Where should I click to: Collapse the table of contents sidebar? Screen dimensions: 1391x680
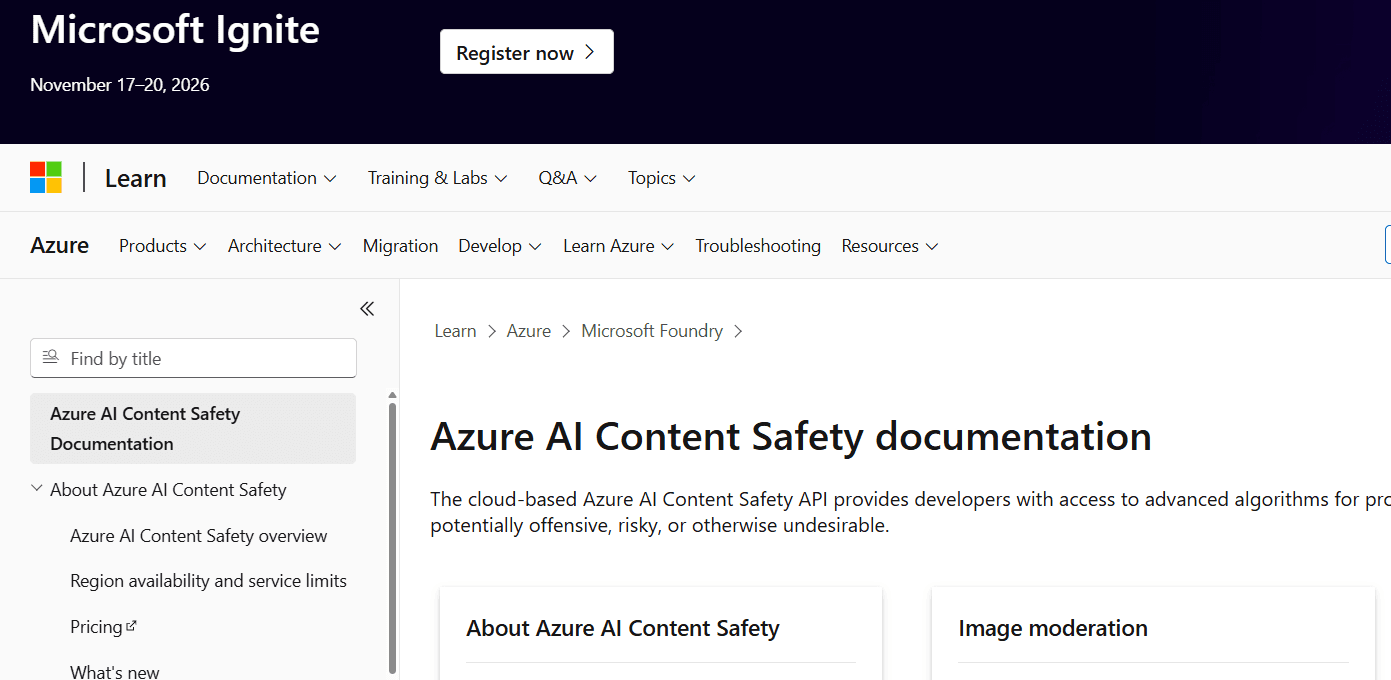click(367, 309)
